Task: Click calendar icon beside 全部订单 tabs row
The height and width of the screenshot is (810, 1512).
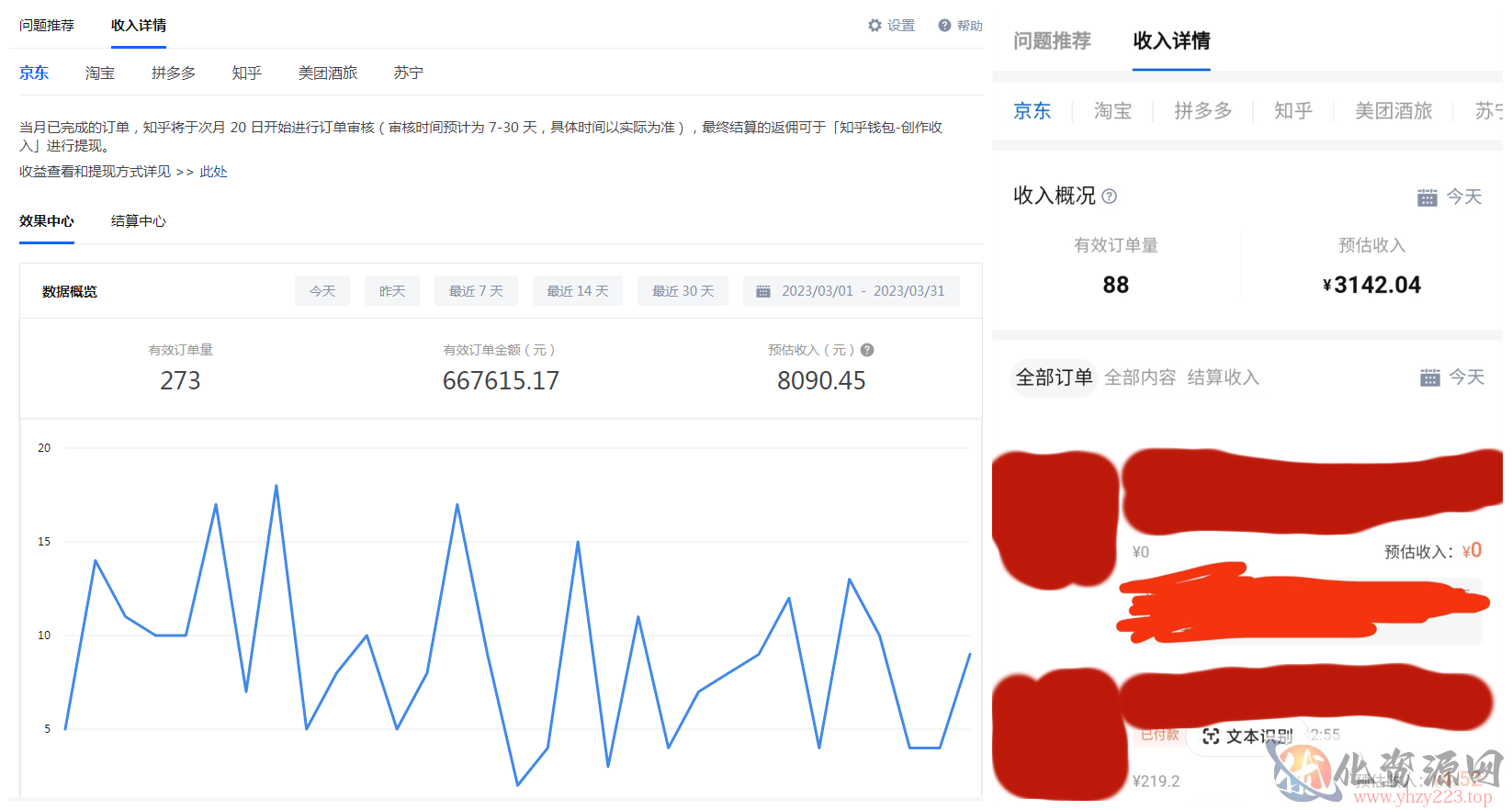Action: [x=1429, y=377]
